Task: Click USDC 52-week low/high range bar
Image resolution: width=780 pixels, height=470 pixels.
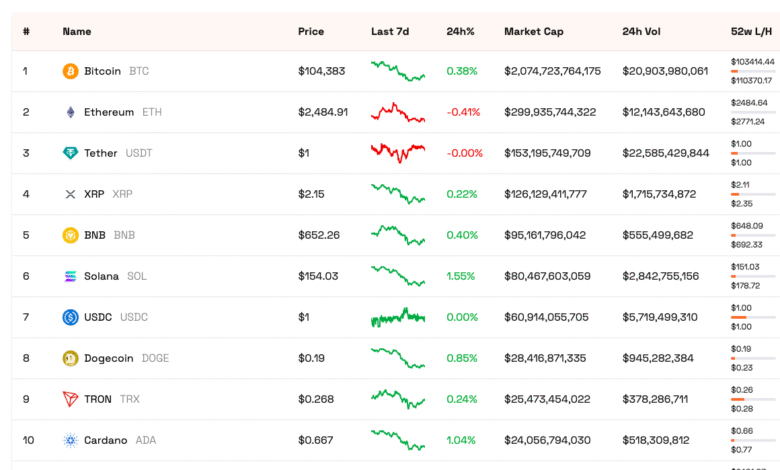Action: click(753, 317)
